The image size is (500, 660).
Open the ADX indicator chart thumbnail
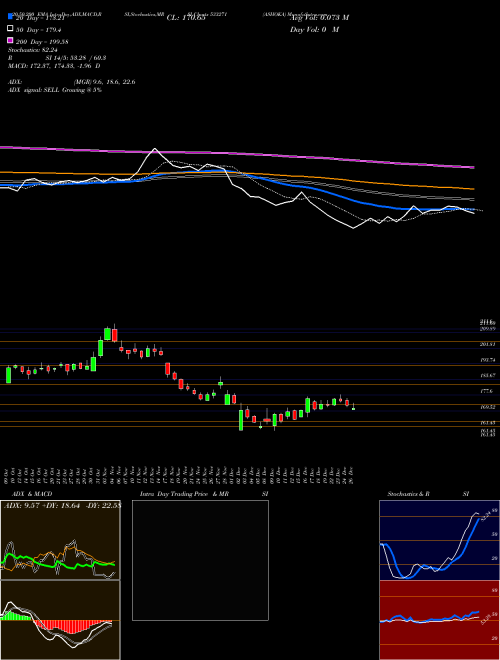pyautogui.click(x=60, y=540)
